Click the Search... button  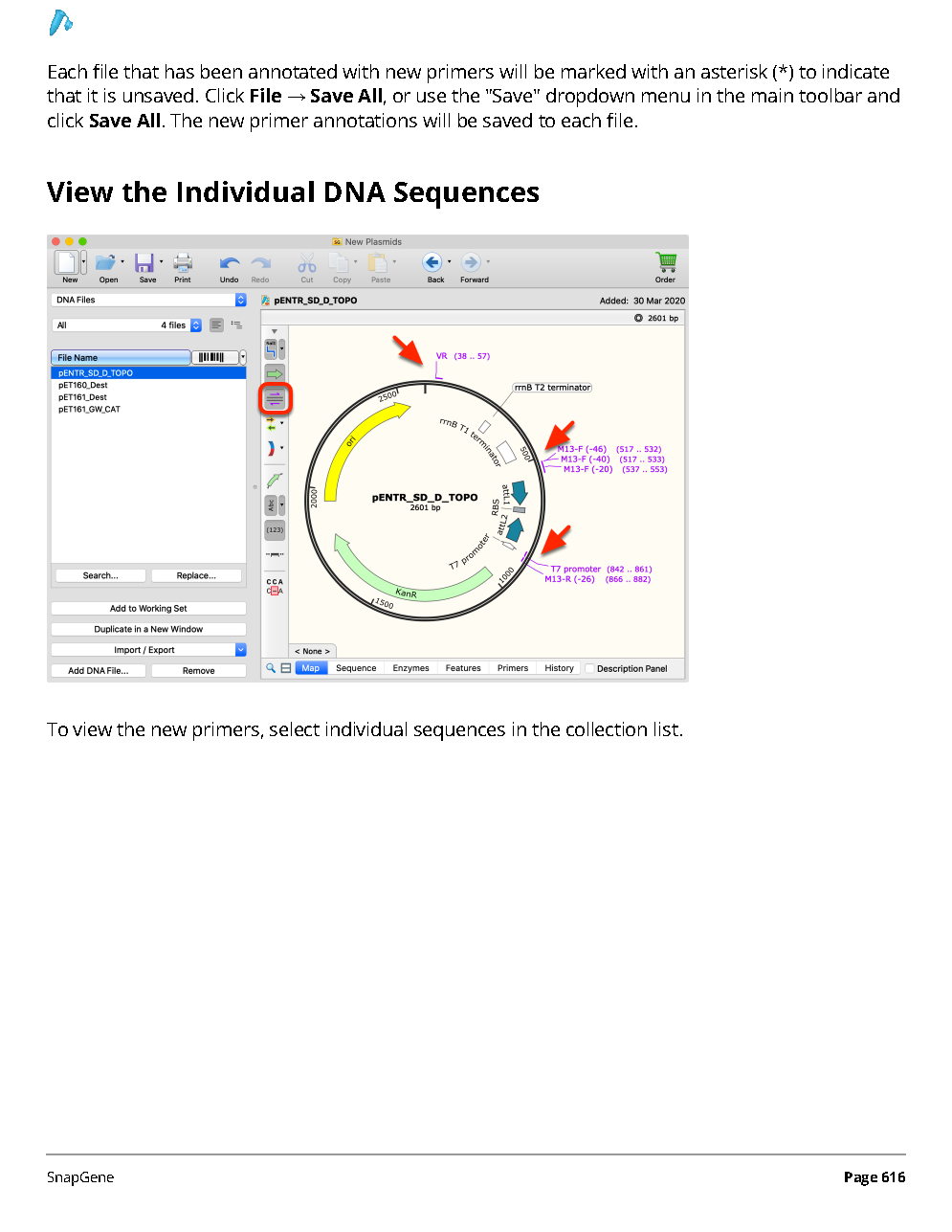click(100, 575)
